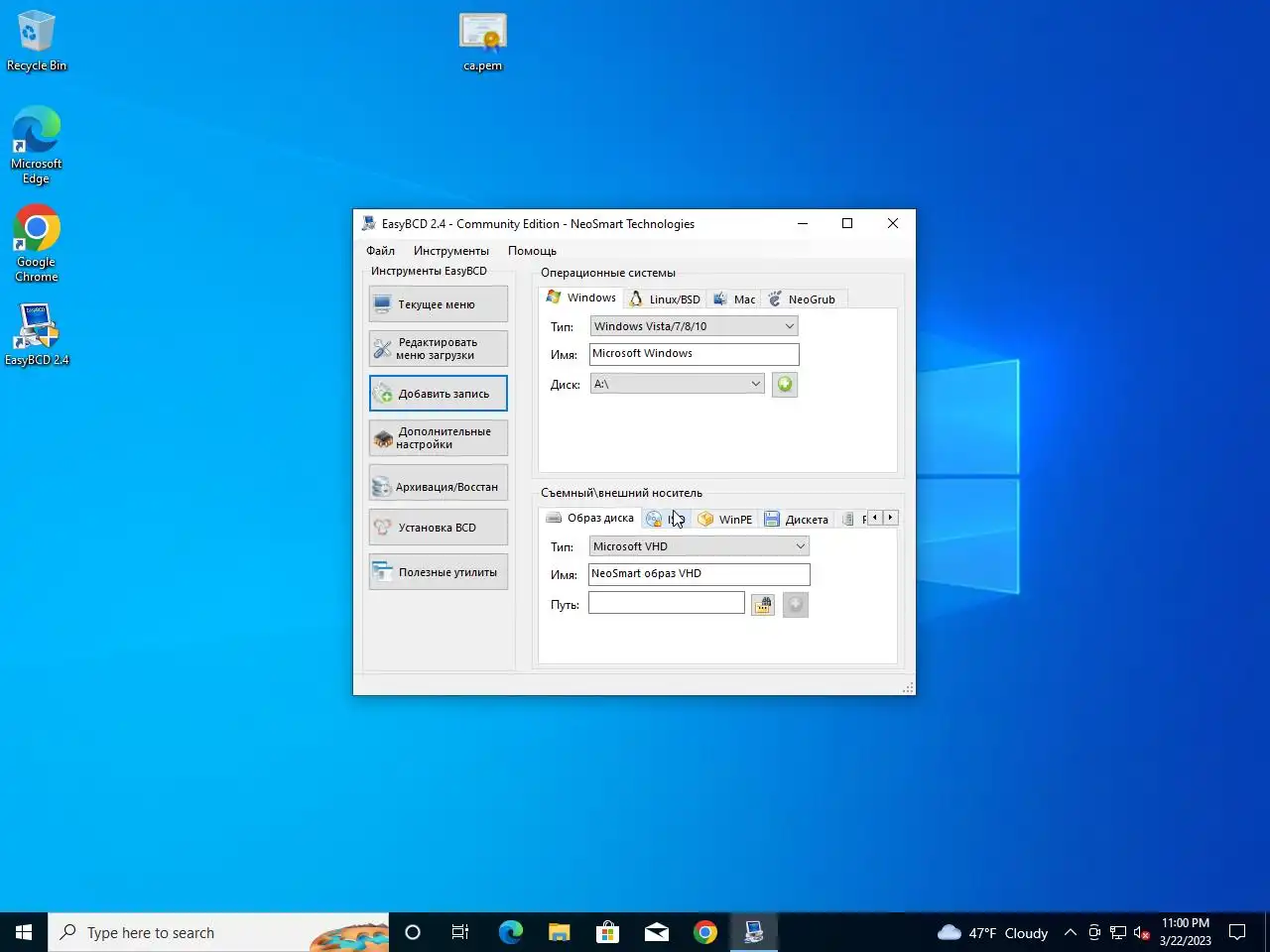The height and width of the screenshot is (952, 1270).
Task: Open the weather 47°F Cloudy widget
Action: click(x=992, y=932)
